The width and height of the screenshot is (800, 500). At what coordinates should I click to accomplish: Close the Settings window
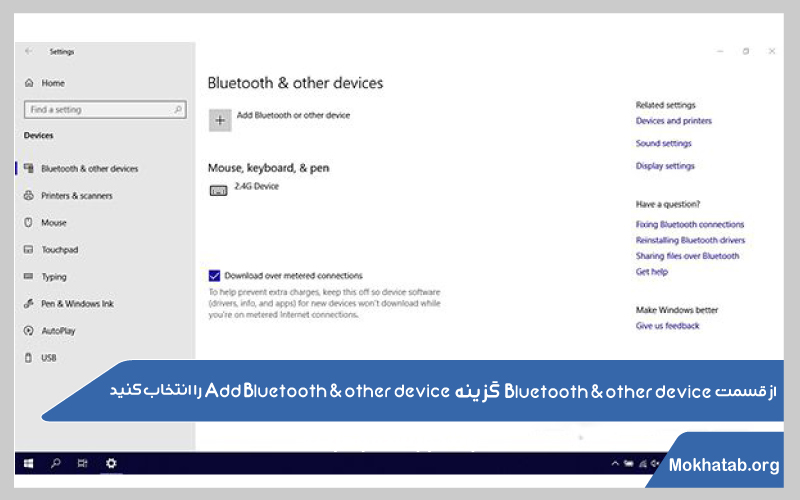[772, 51]
